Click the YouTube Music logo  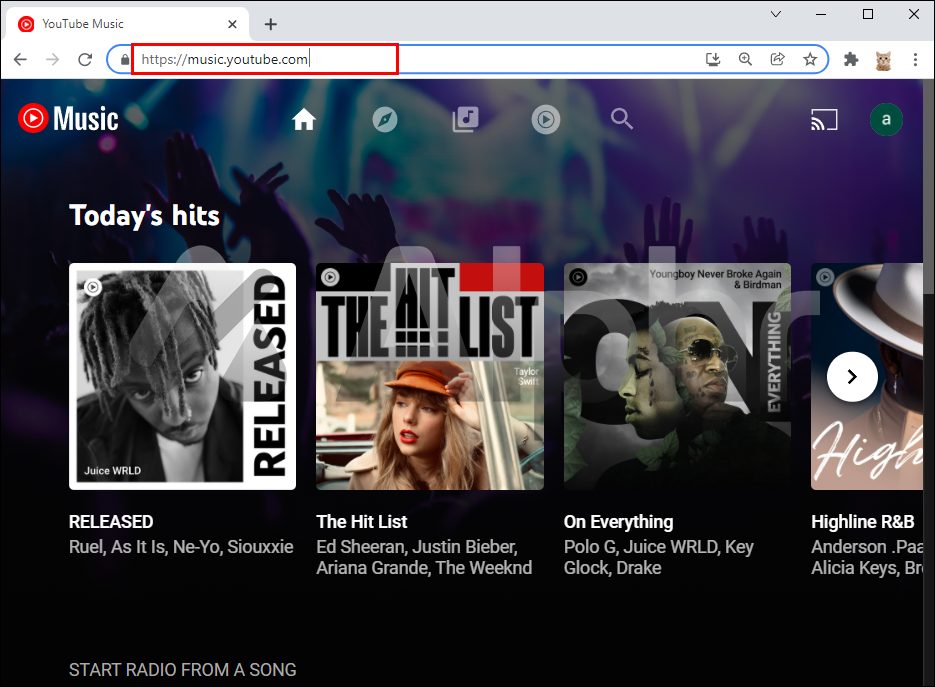pos(68,119)
